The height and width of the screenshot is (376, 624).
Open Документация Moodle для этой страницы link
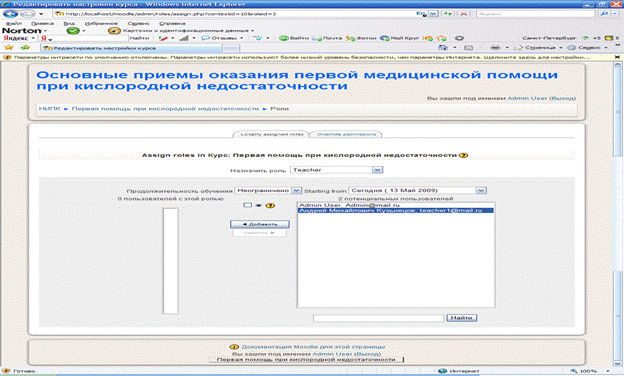[x=313, y=347]
